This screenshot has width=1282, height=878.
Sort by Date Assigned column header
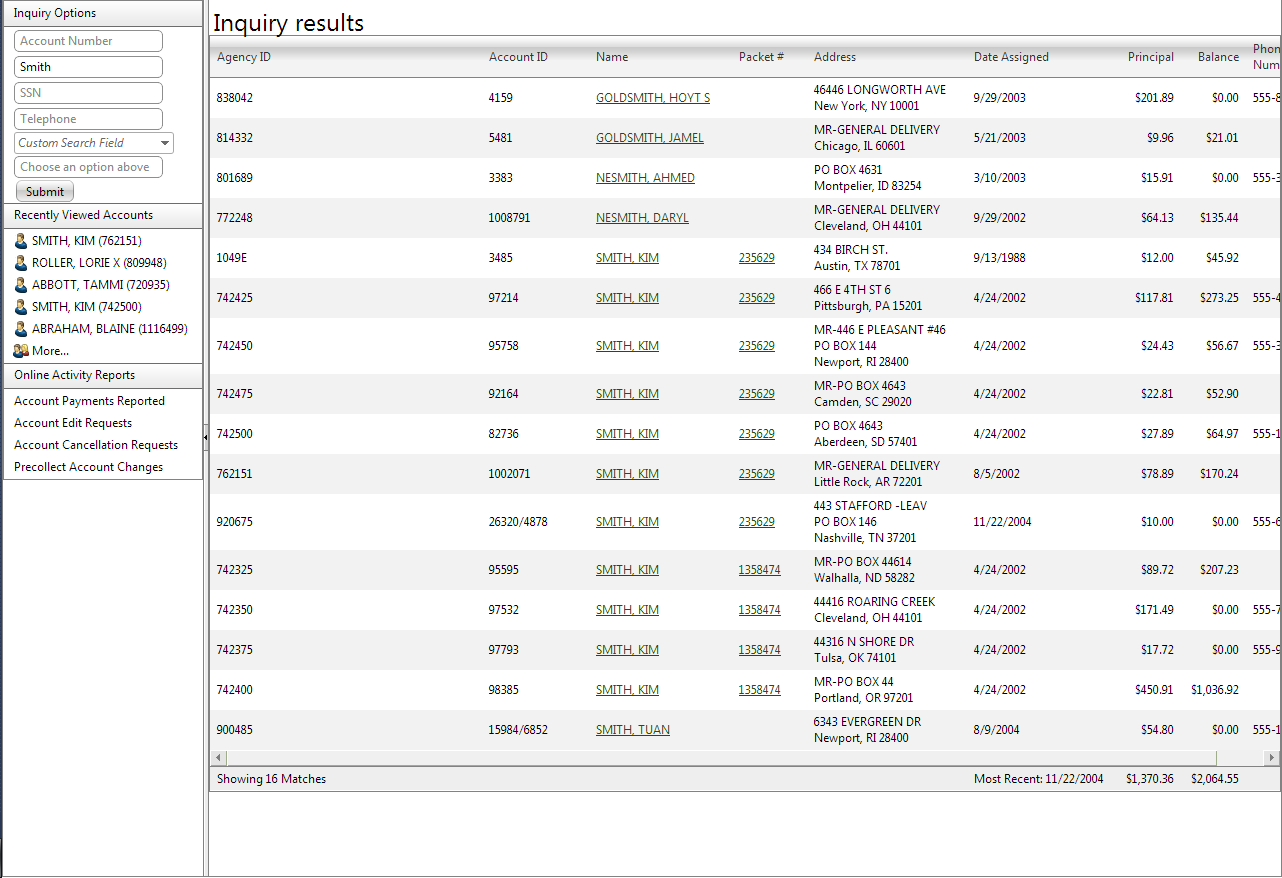(x=1011, y=57)
